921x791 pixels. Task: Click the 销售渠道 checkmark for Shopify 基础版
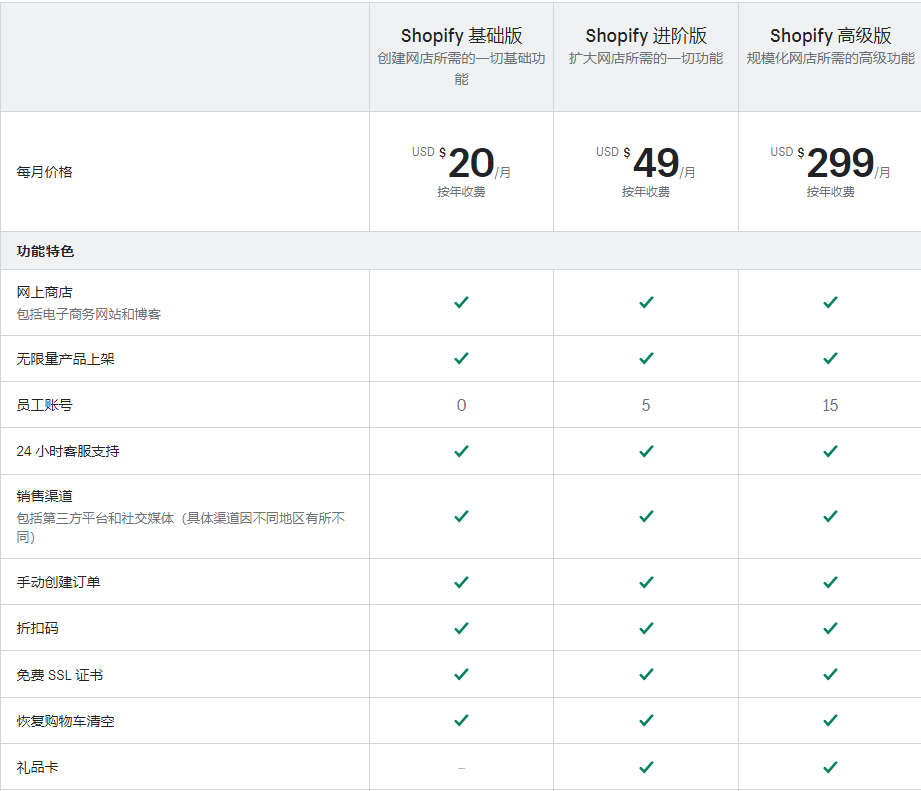(460, 517)
